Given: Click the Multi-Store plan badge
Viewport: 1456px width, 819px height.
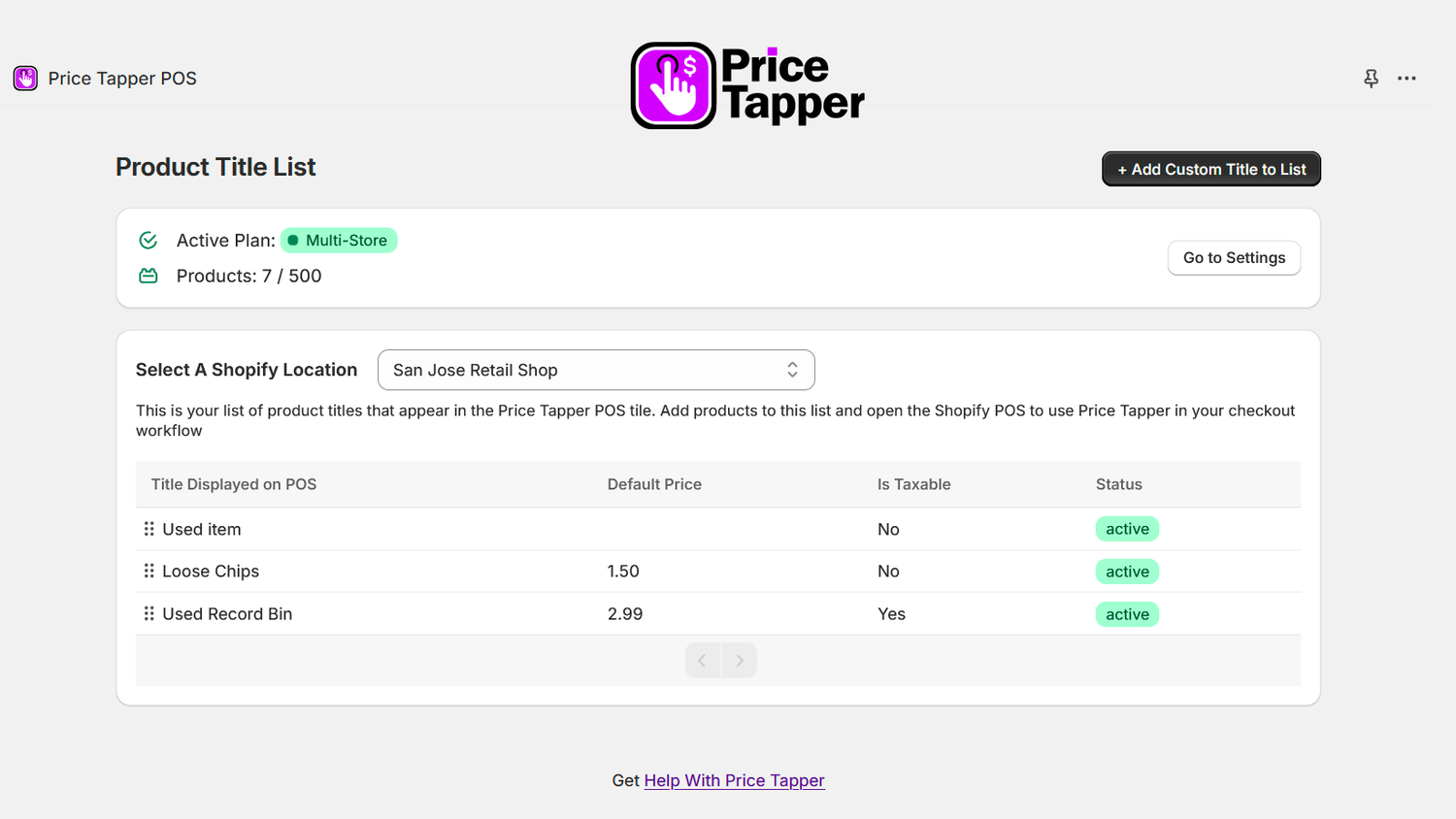Looking at the screenshot, I should [339, 240].
